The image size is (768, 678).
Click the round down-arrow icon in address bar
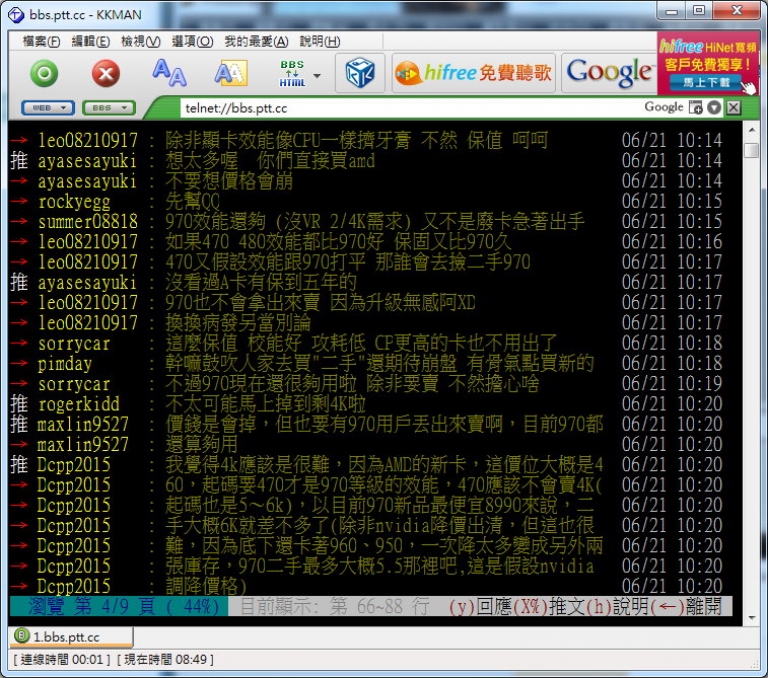(x=714, y=107)
